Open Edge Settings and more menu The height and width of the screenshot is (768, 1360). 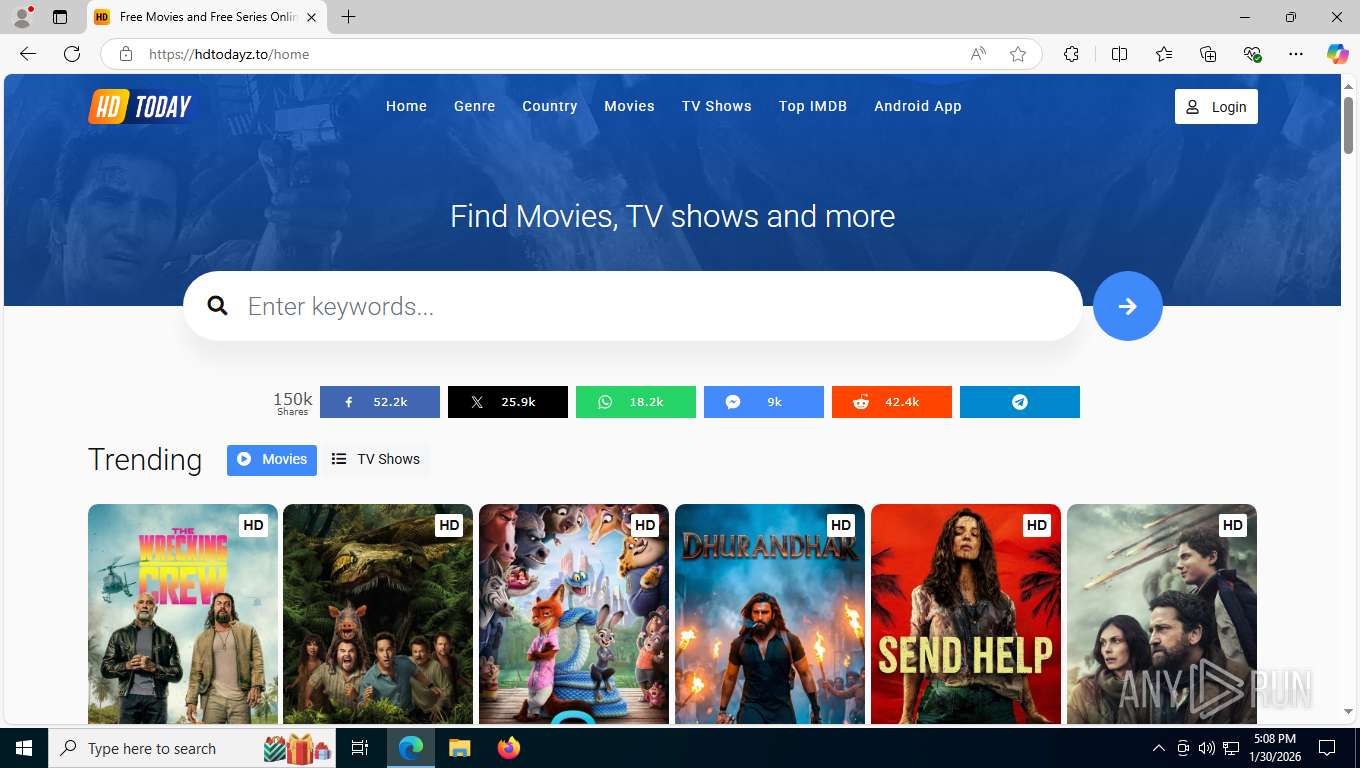[1296, 54]
